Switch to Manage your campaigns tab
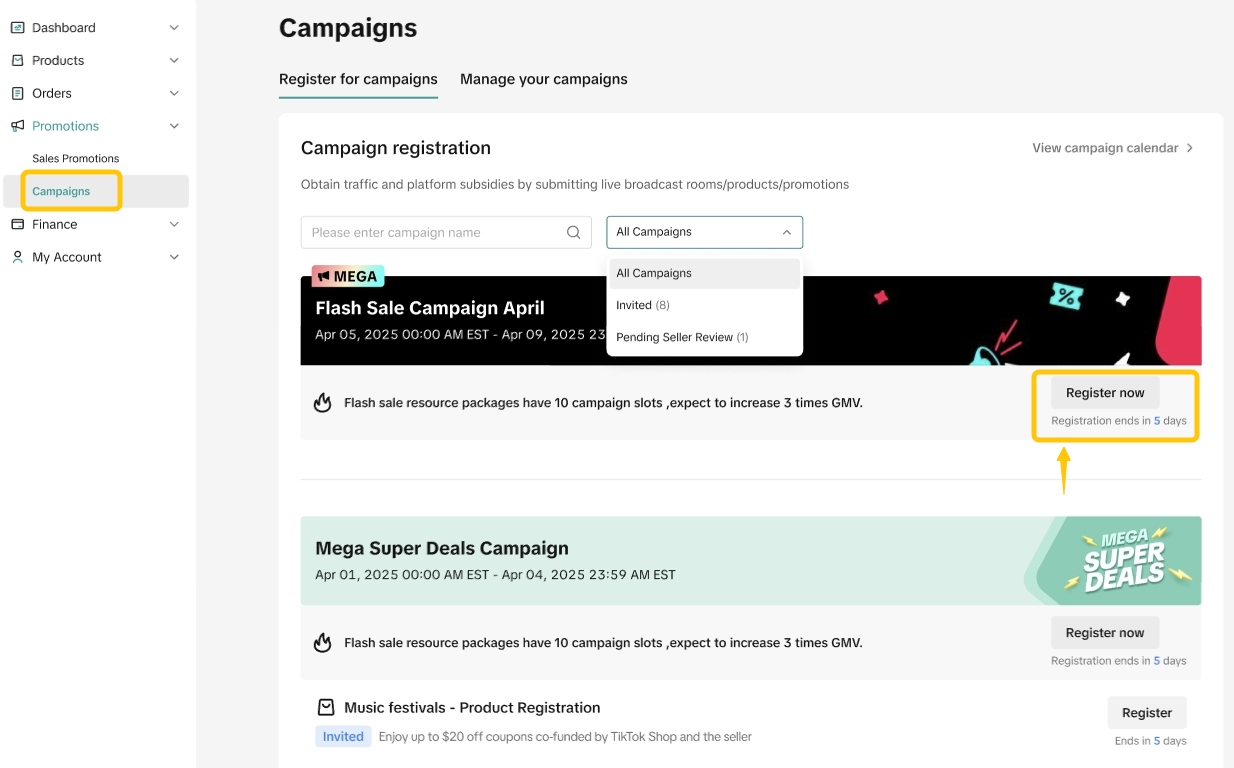This screenshot has width=1234, height=768. [544, 79]
